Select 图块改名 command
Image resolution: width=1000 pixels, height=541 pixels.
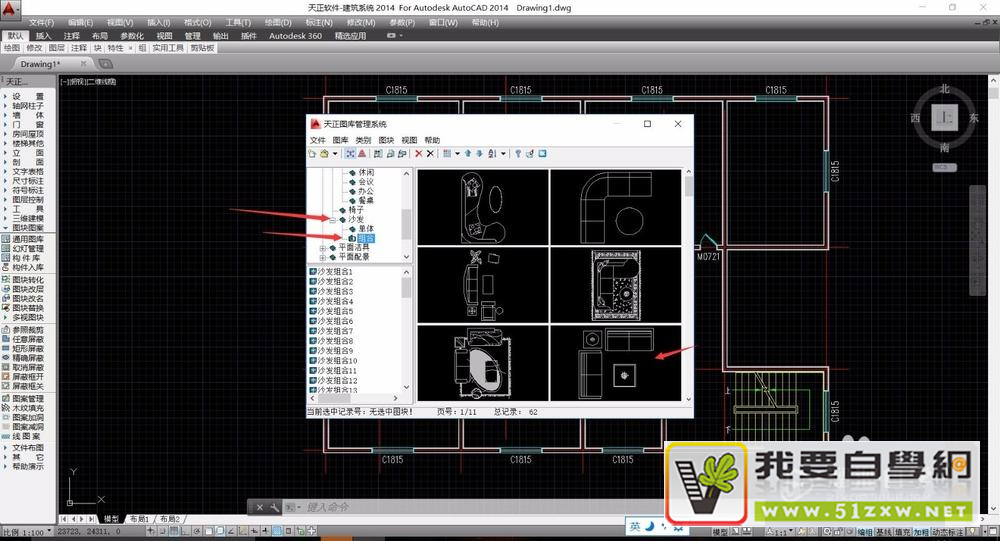pyautogui.click(x=23, y=299)
